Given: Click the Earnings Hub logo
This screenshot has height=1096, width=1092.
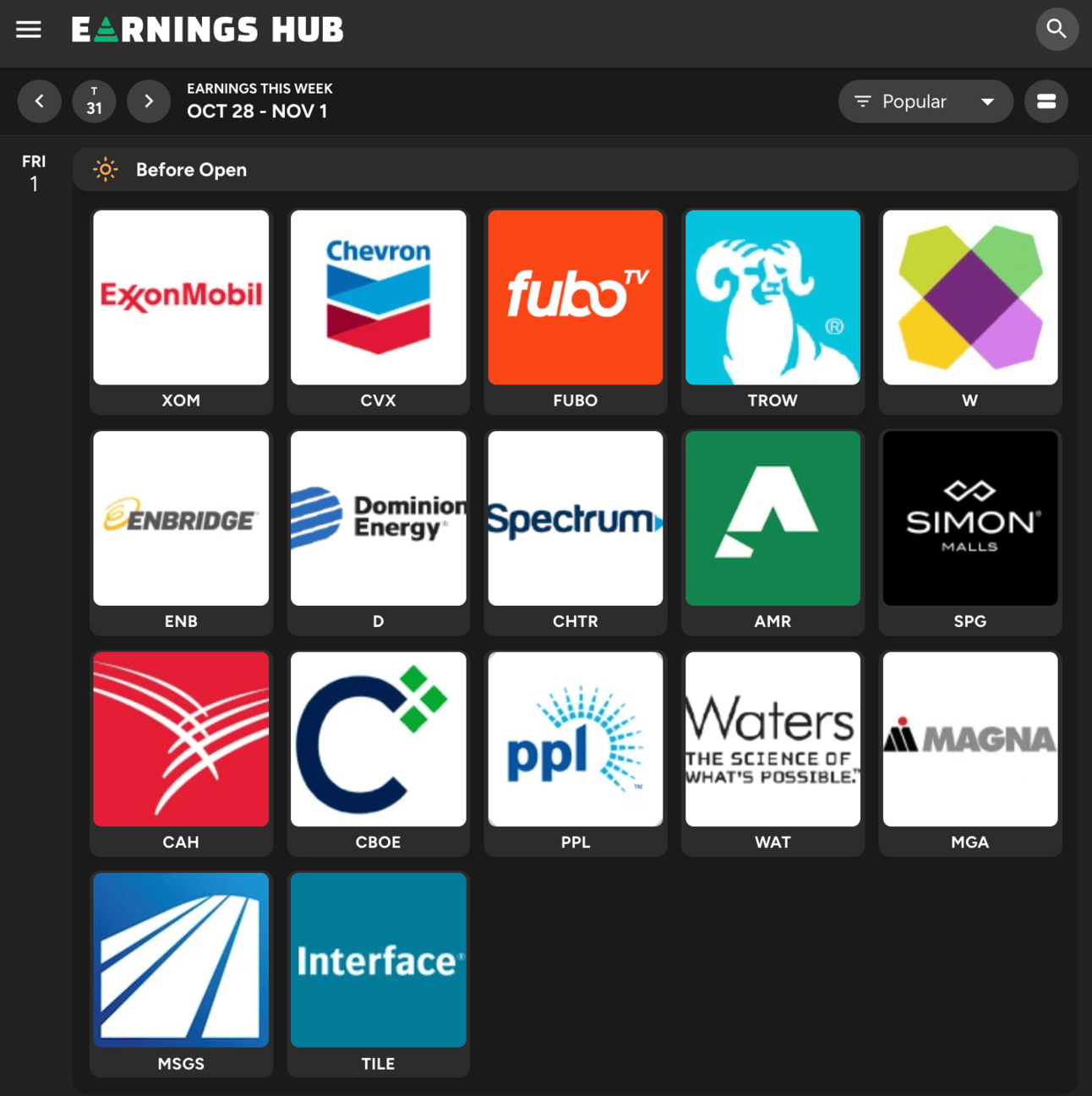Looking at the screenshot, I should tap(208, 30).
